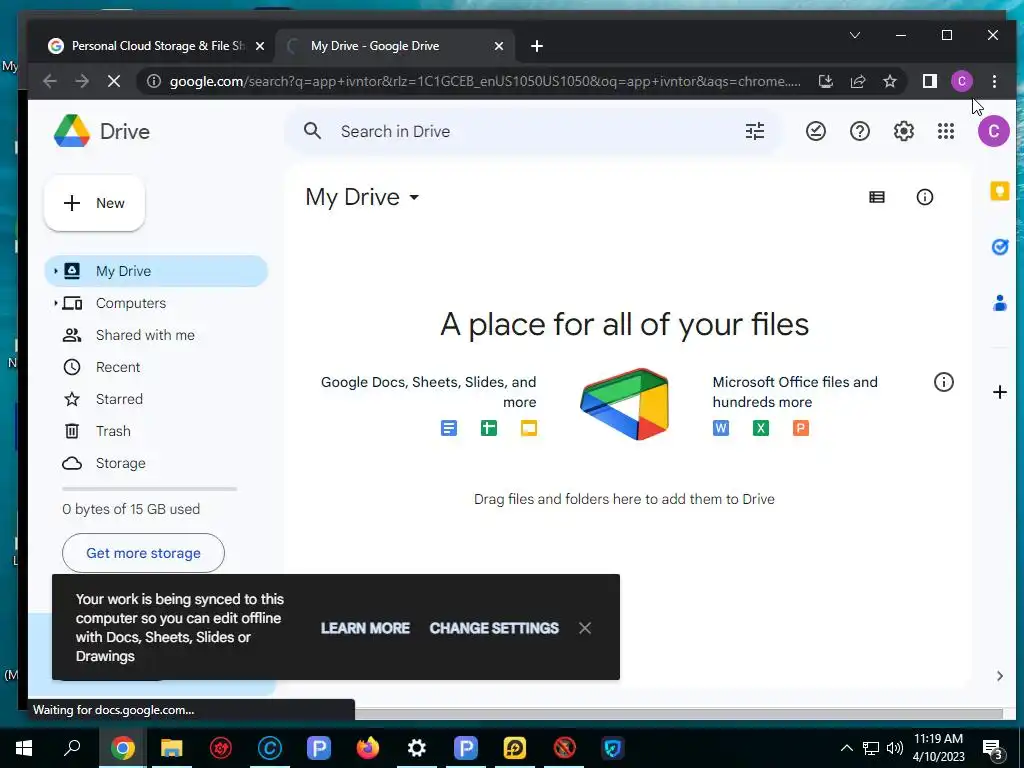Open the Windows Start menu
Viewport: 1024px width, 768px height.
click(24, 748)
